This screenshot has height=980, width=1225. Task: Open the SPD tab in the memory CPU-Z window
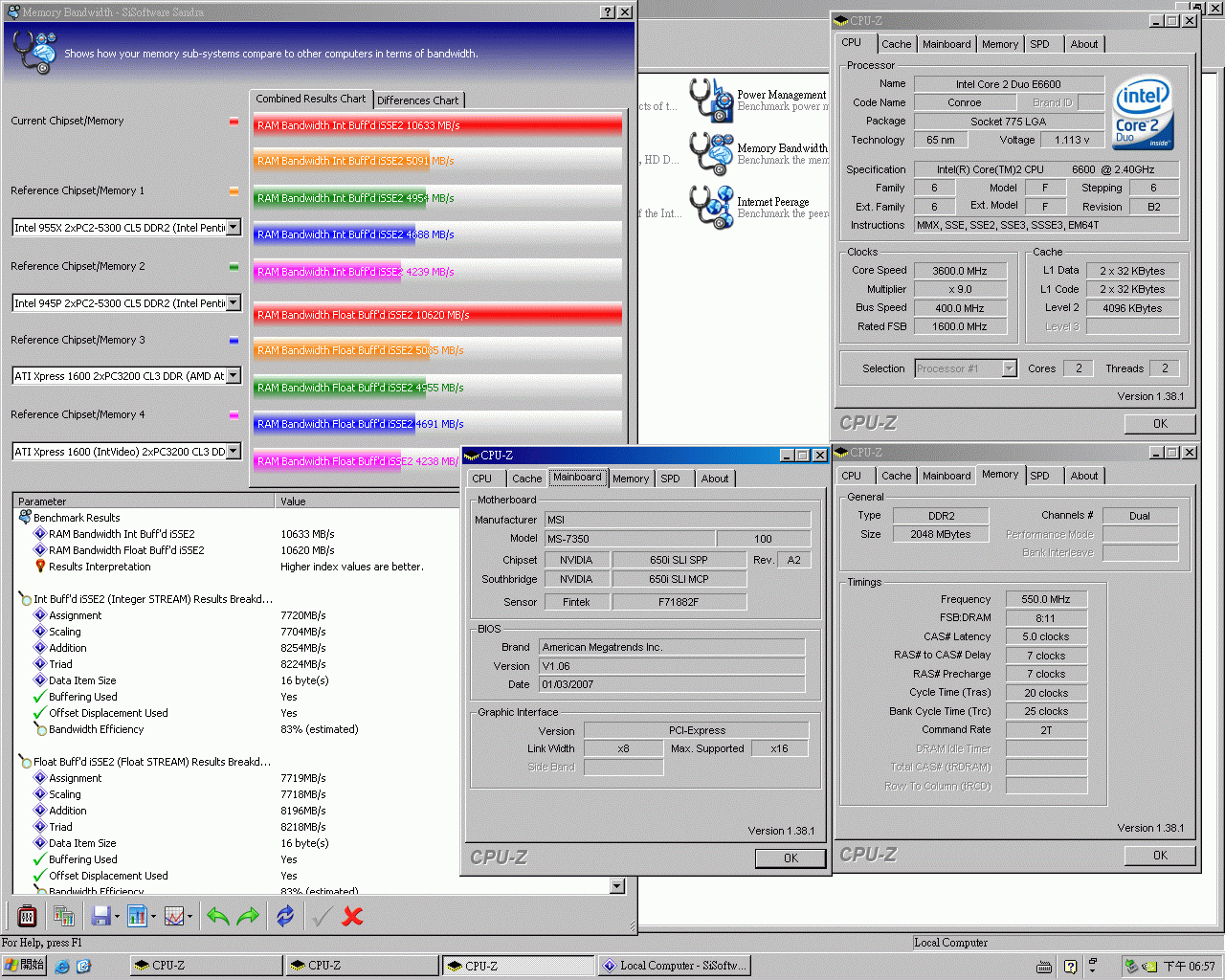click(x=1039, y=476)
